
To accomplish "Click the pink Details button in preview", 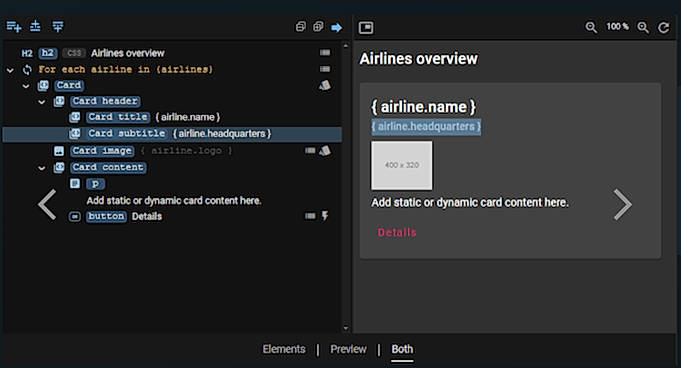I will tap(397, 232).
